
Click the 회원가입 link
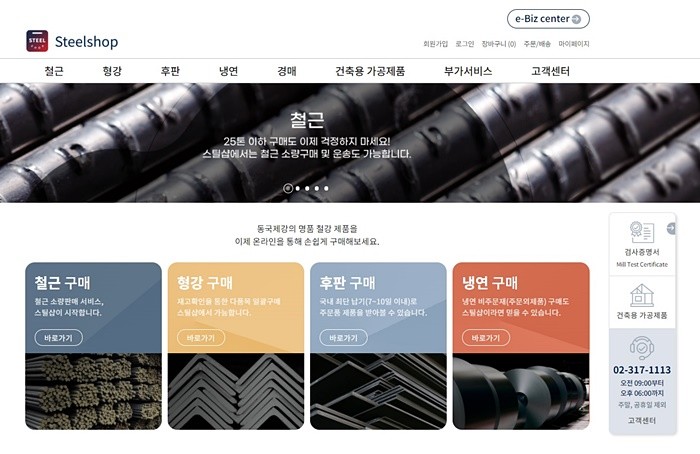(x=435, y=44)
